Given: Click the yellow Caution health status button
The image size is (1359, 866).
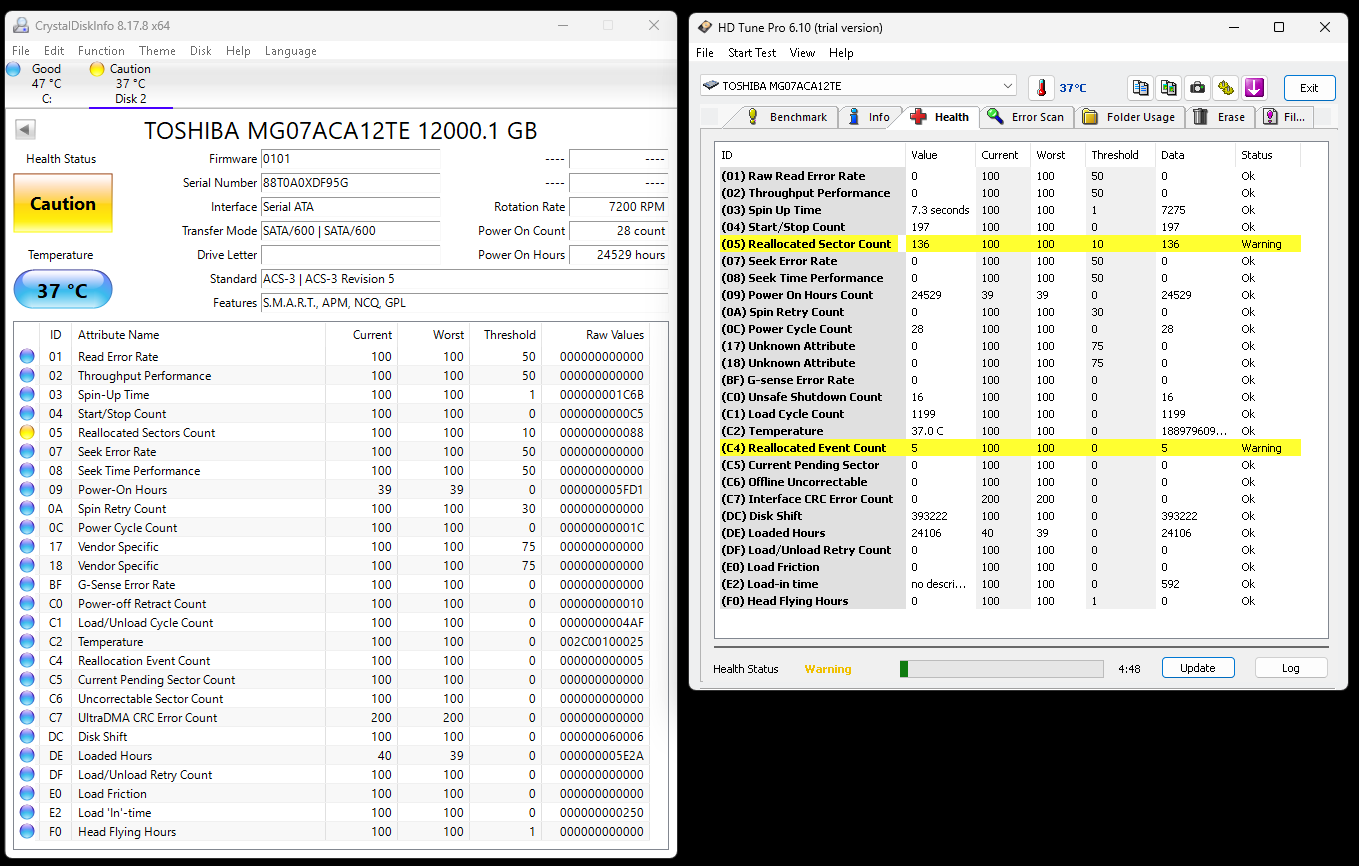Looking at the screenshot, I should [x=63, y=204].
